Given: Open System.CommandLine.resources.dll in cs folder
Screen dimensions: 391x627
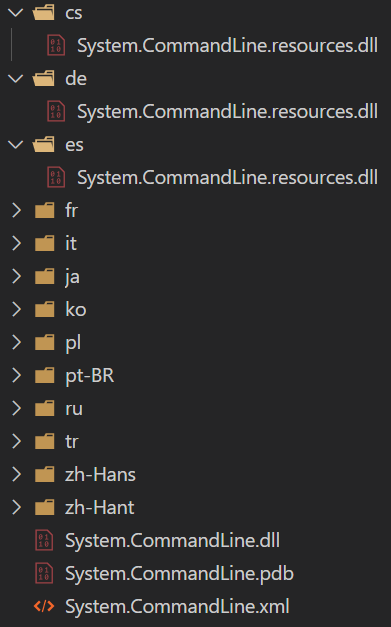Looking at the screenshot, I should click(x=227, y=46).
